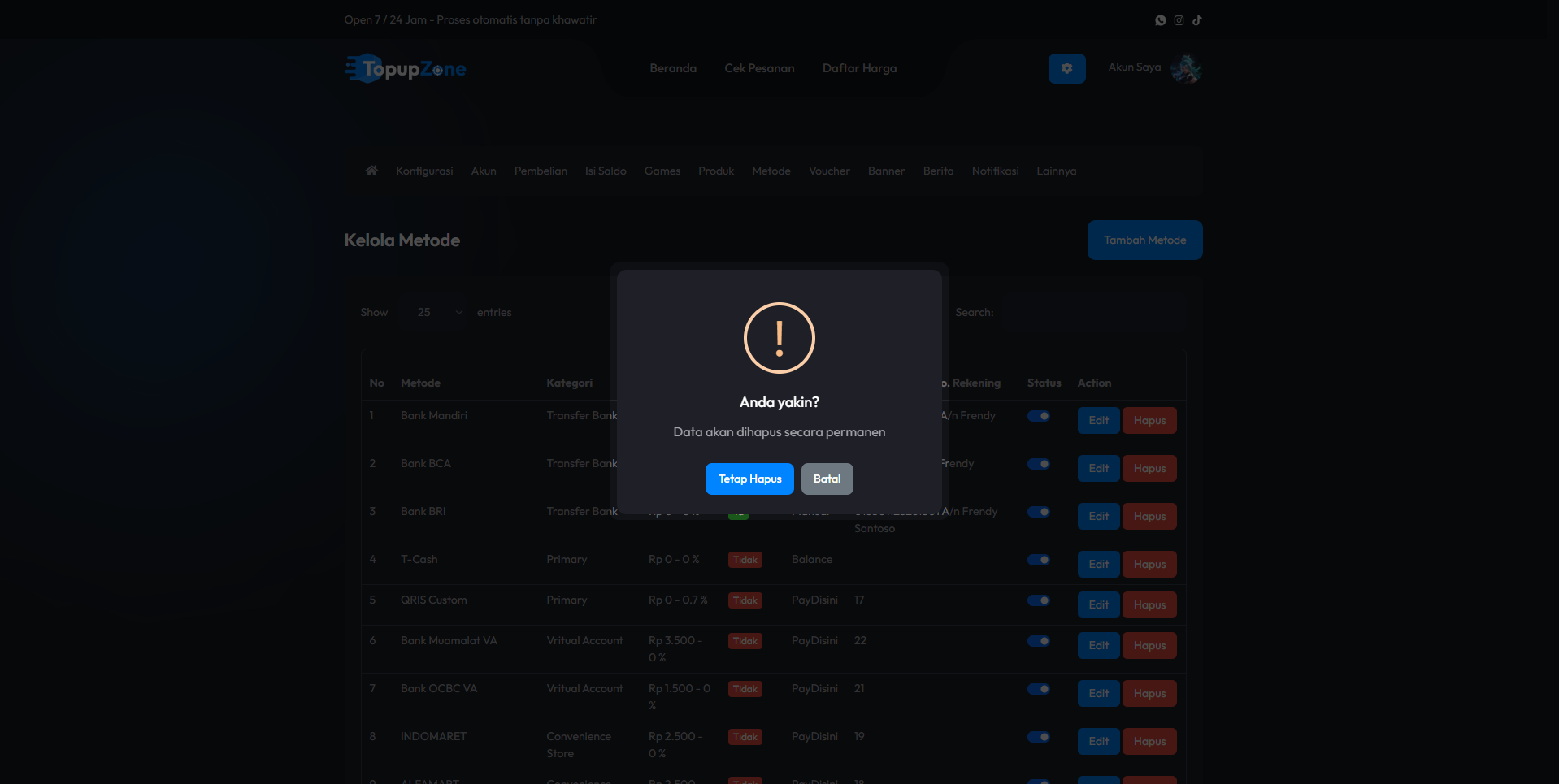Viewport: 1559px width, 784px height.
Task: Open the Produk menu
Action: coord(716,171)
